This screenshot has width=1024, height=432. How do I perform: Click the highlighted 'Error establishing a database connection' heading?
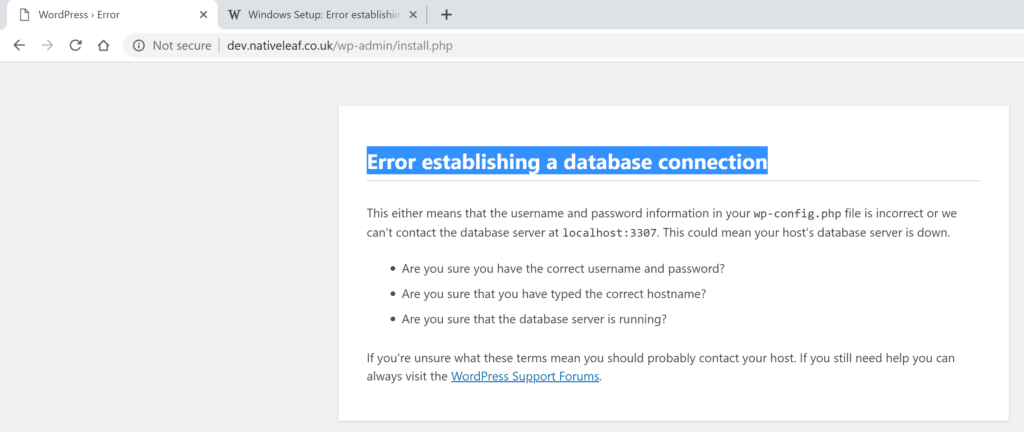click(567, 161)
